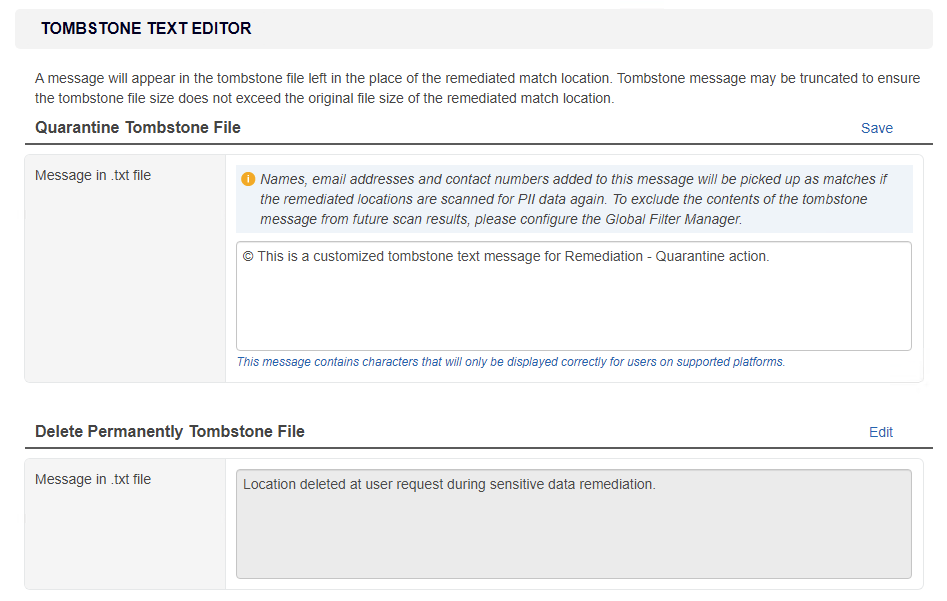The width and height of the screenshot is (947, 601).
Task: Click below the delete tombstone message box
Action: 573,589
